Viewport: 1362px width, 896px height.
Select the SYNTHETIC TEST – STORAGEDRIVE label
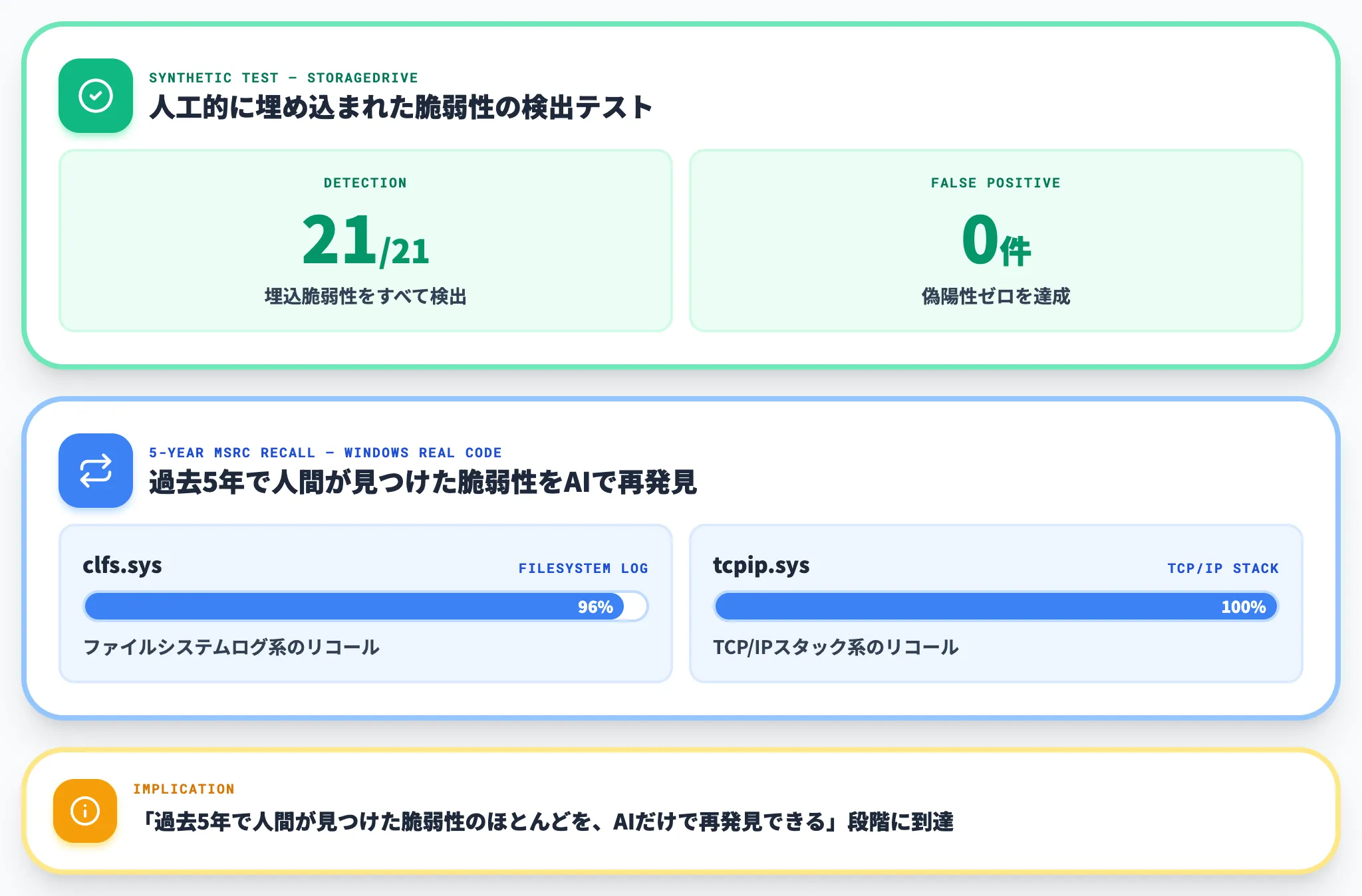(x=283, y=78)
